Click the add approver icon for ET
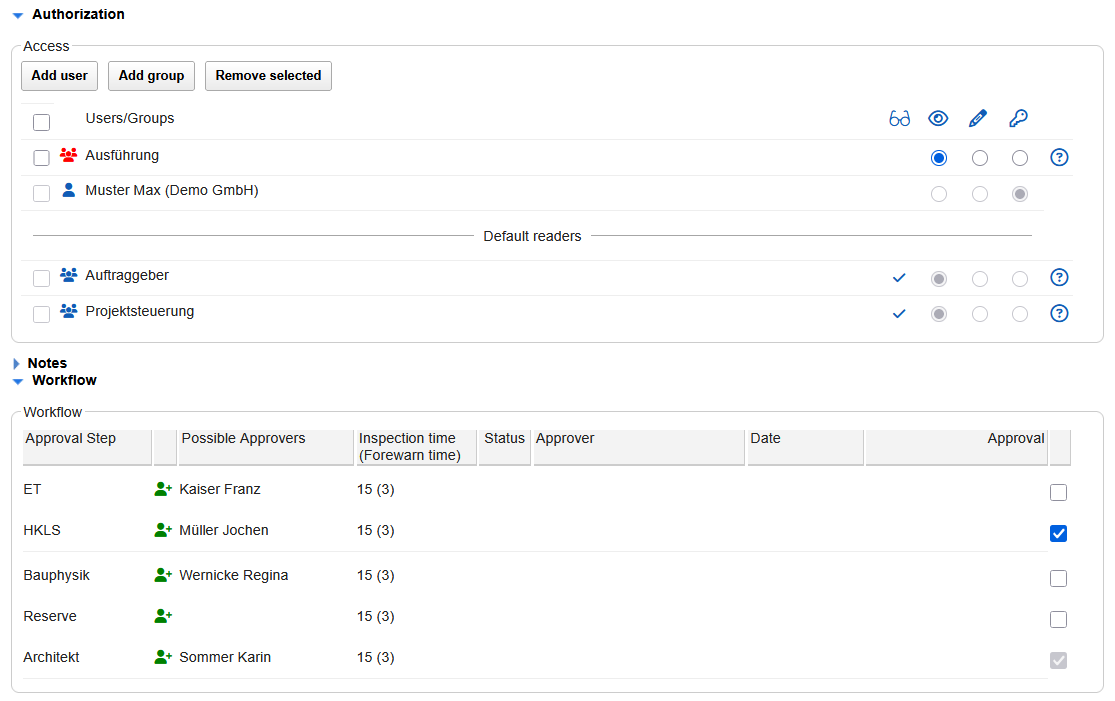This screenshot has width=1115, height=701. coord(163,489)
